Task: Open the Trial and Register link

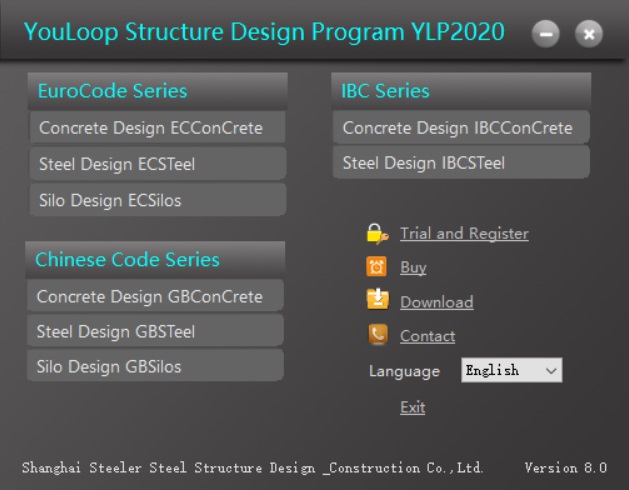Action: [464, 234]
